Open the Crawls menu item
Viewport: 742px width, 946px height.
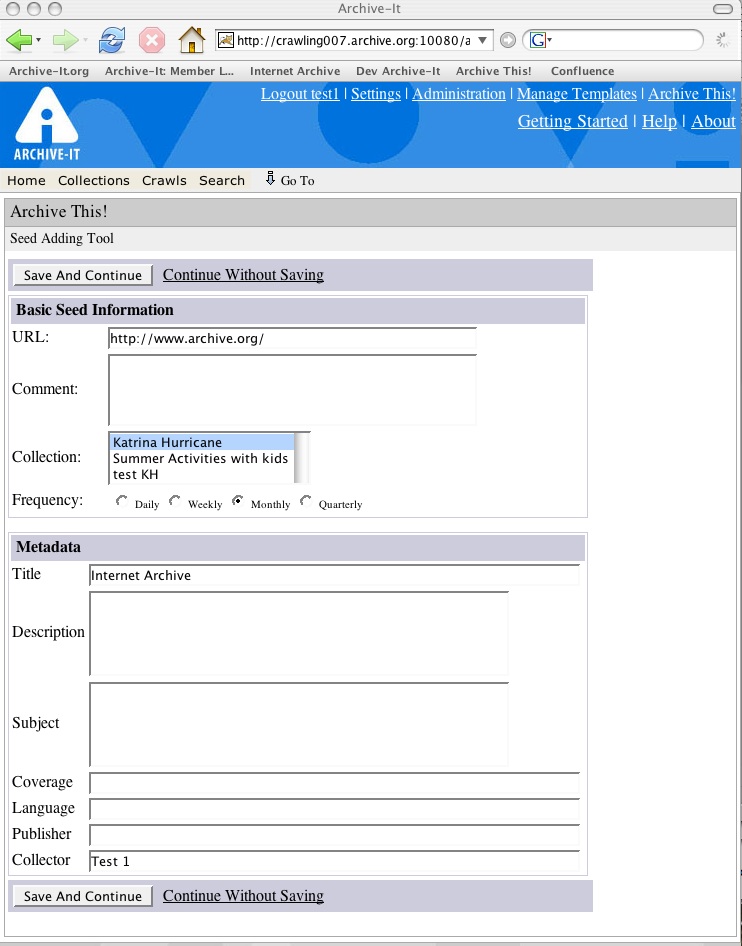(164, 180)
